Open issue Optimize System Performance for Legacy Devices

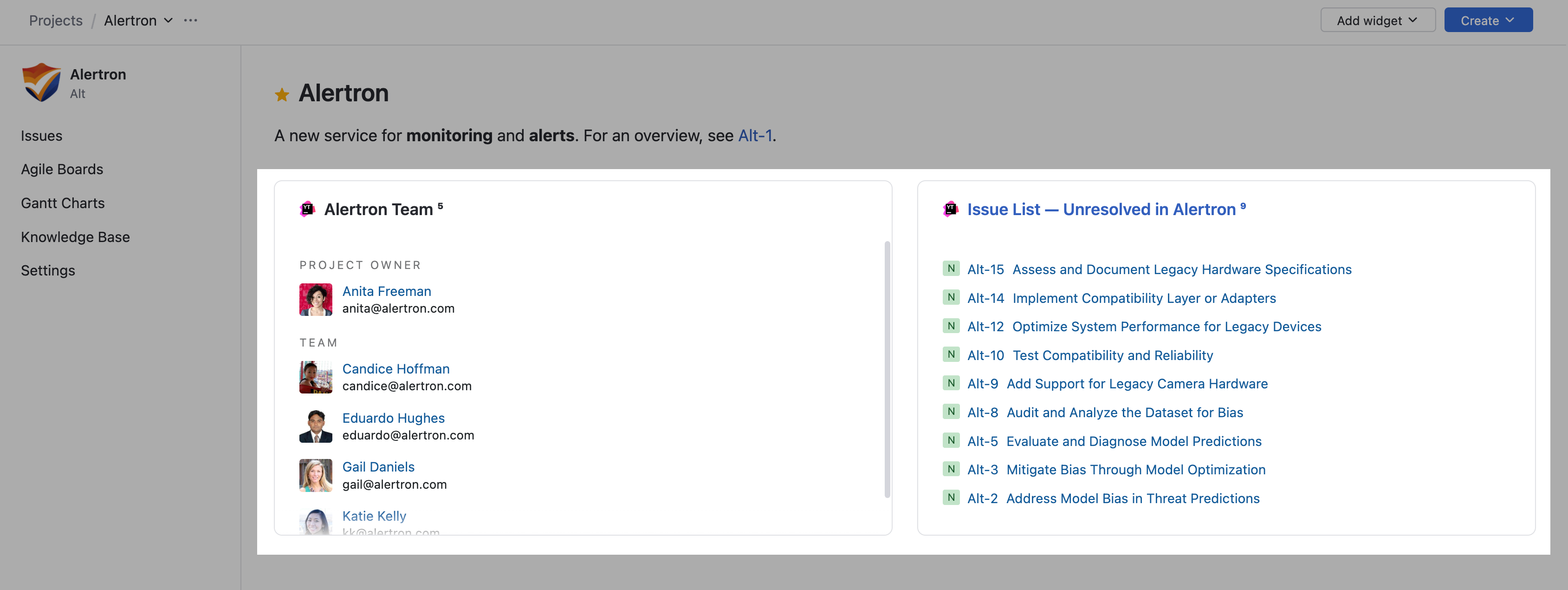(1166, 326)
